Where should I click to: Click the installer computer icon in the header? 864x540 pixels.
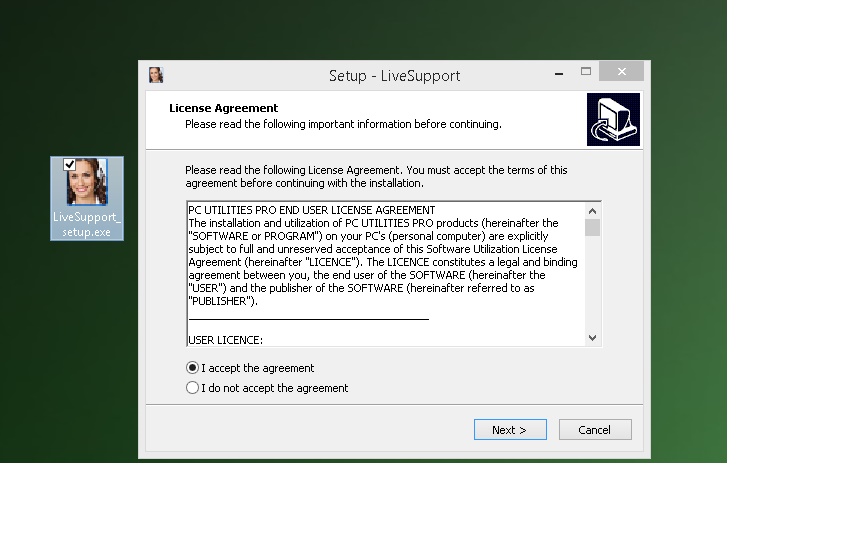[x=613, y=120]
